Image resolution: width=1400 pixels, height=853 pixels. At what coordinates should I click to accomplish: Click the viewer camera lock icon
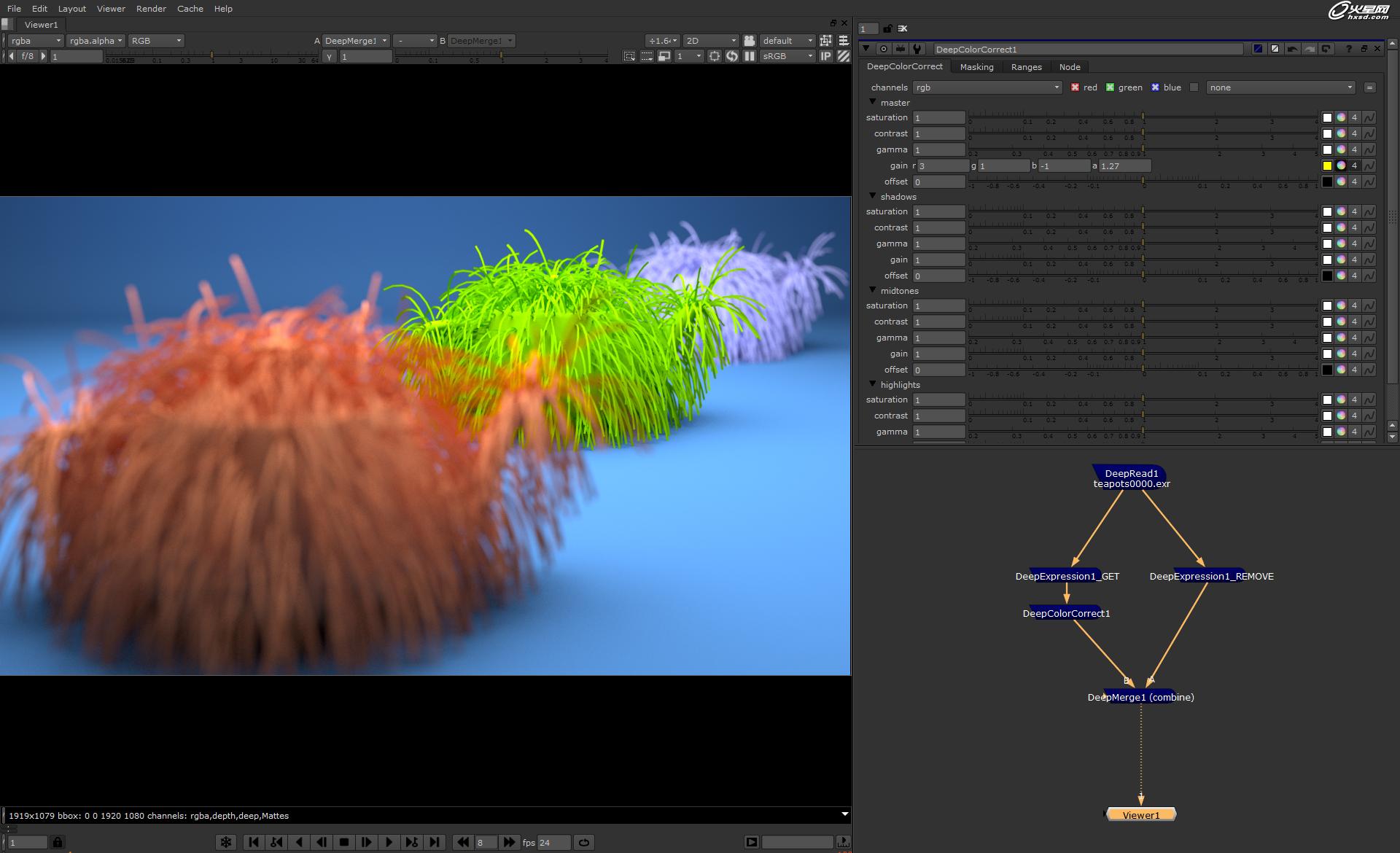coord(750,41)
